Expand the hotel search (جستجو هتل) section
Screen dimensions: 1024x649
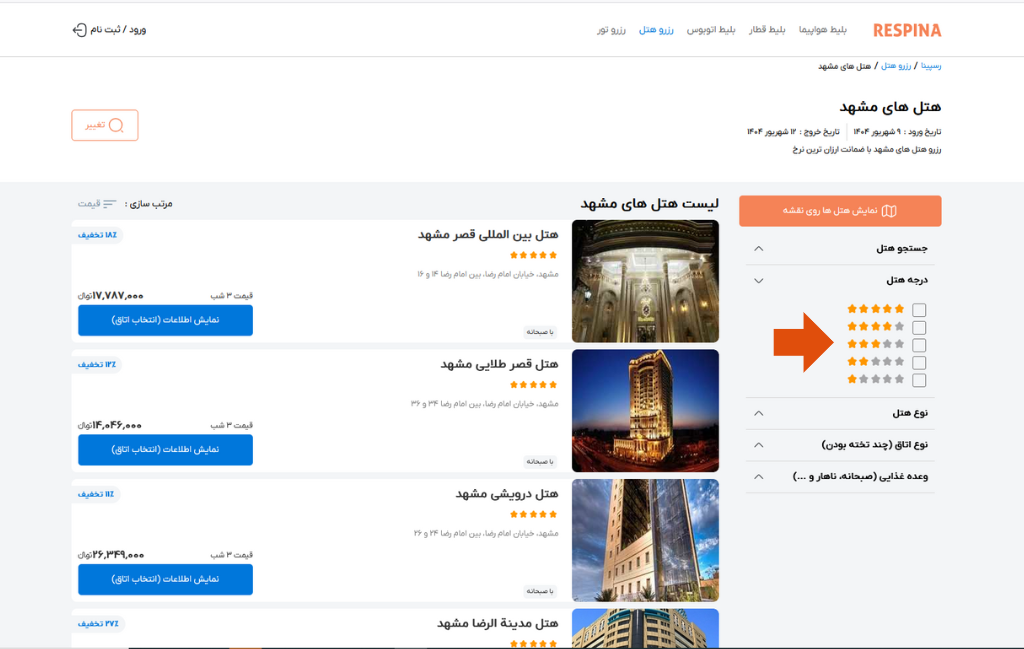[x=758, y=248]
